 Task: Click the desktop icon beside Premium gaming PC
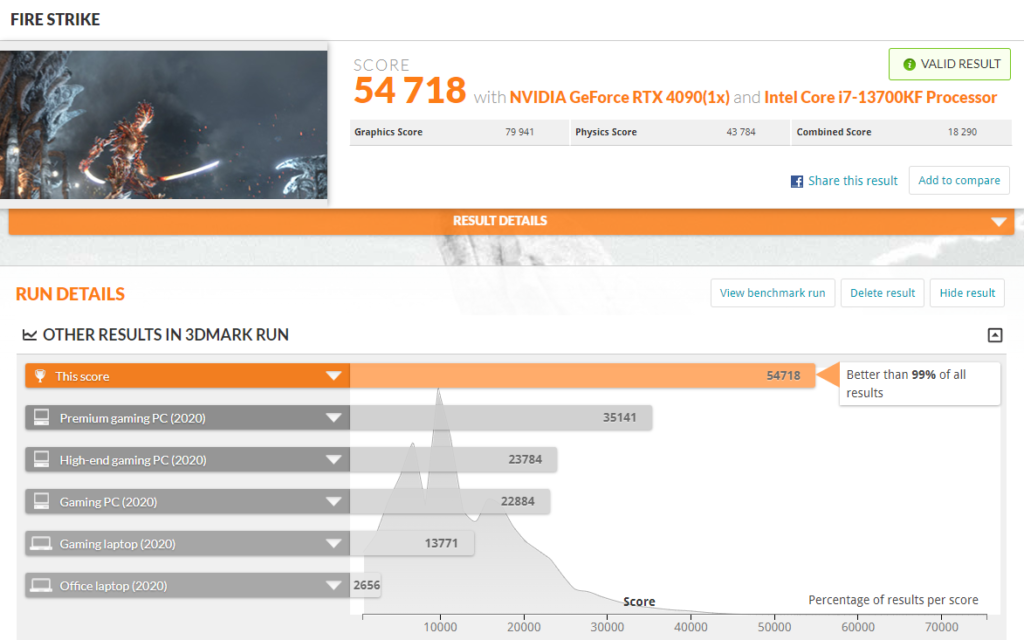click(x=41, y=417)
